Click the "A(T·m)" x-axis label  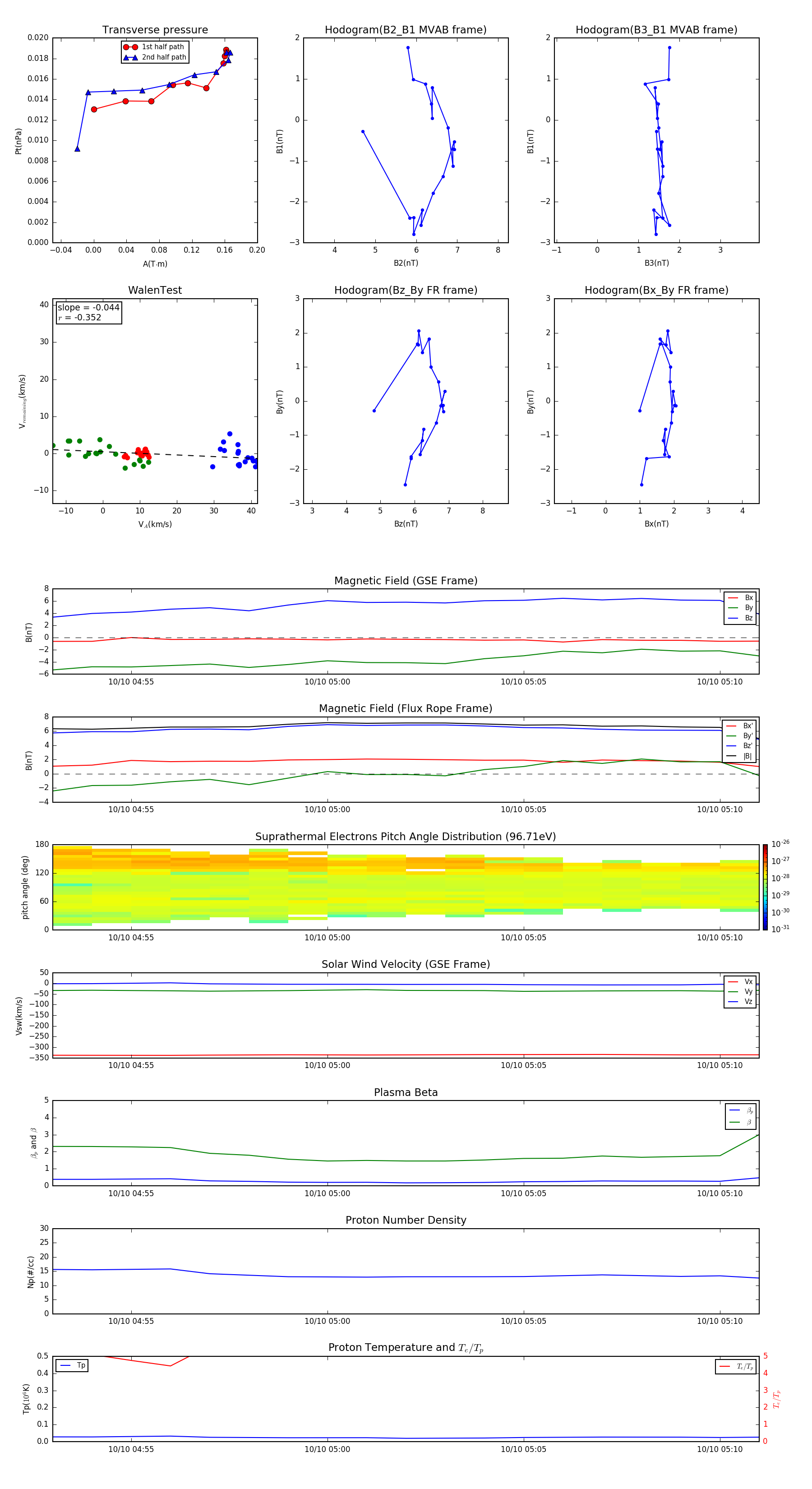pos(155,264)
